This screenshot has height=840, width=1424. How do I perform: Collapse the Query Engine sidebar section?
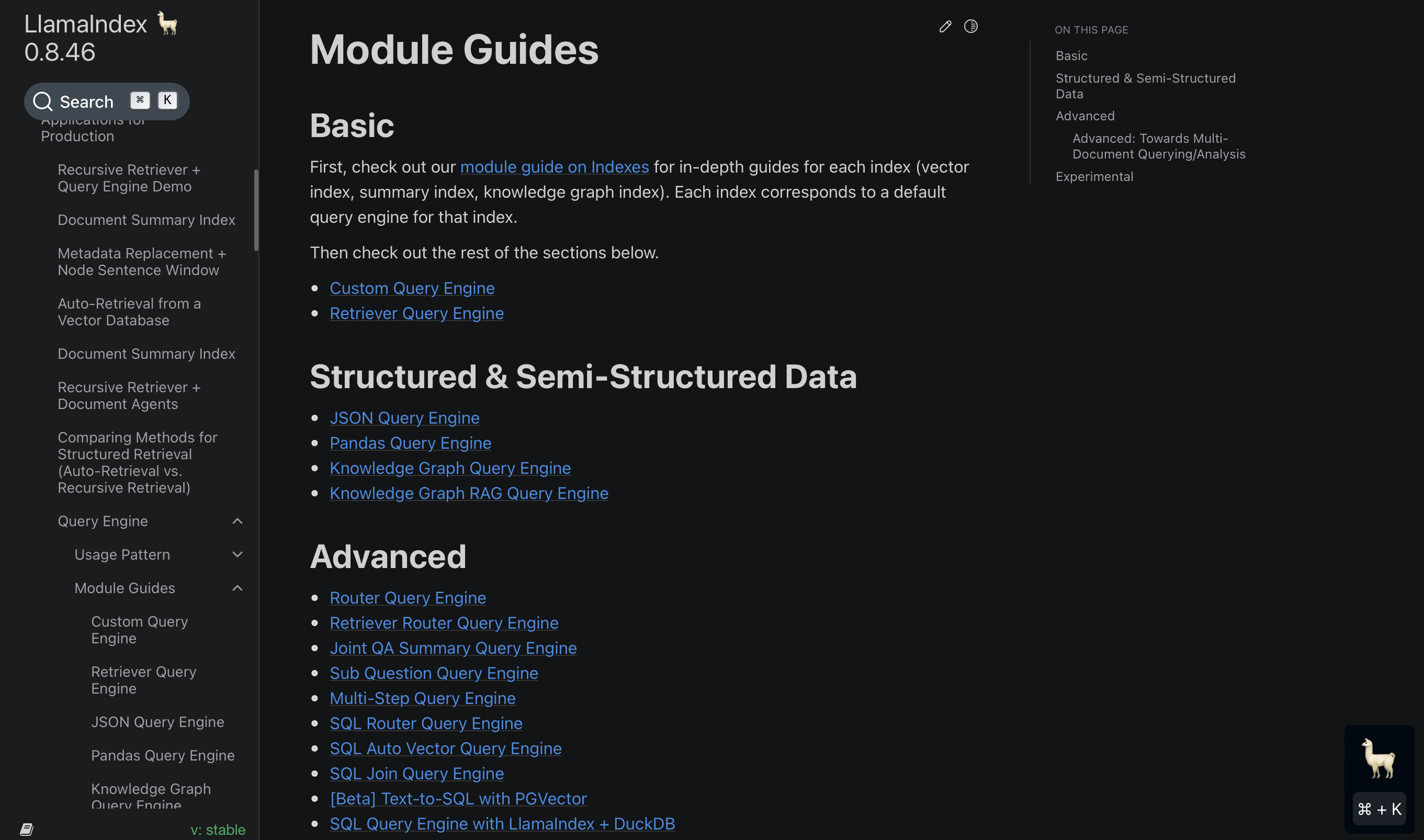pyautogui.click(x=238, y=521)
